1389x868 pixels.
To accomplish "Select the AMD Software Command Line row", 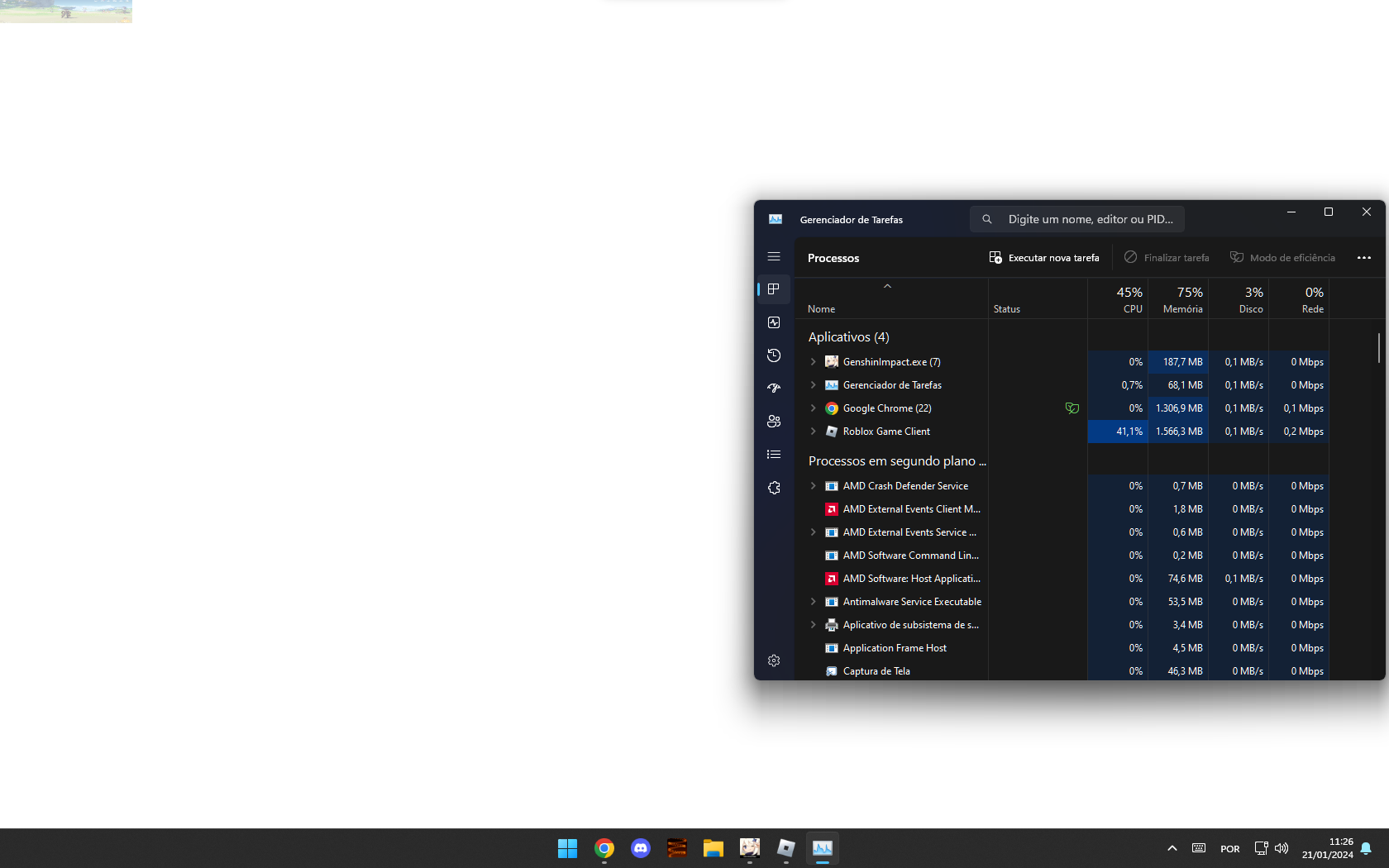I will (1062, 556).
